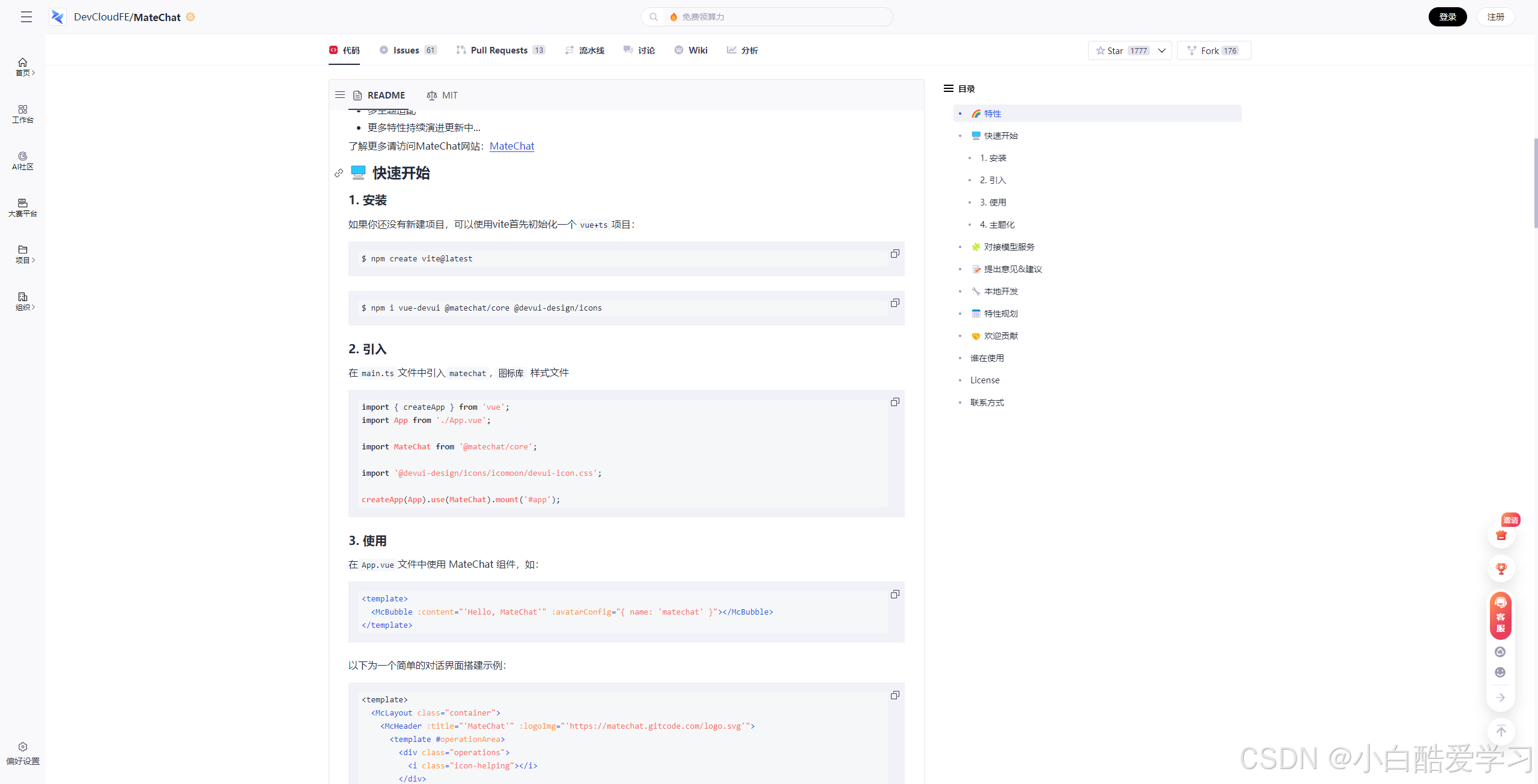Open the trophy floating icon
Screen dimensions: 1538x784
point(1501,568)
